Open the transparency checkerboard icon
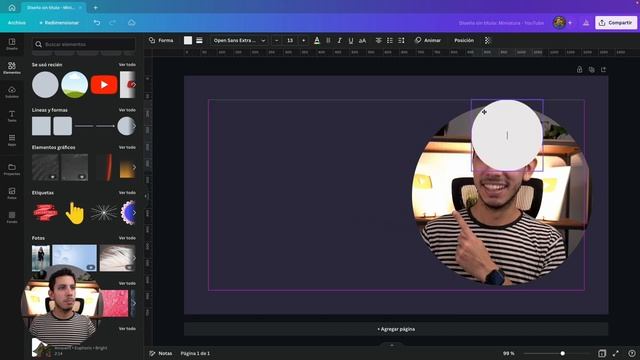 [487, 40]
